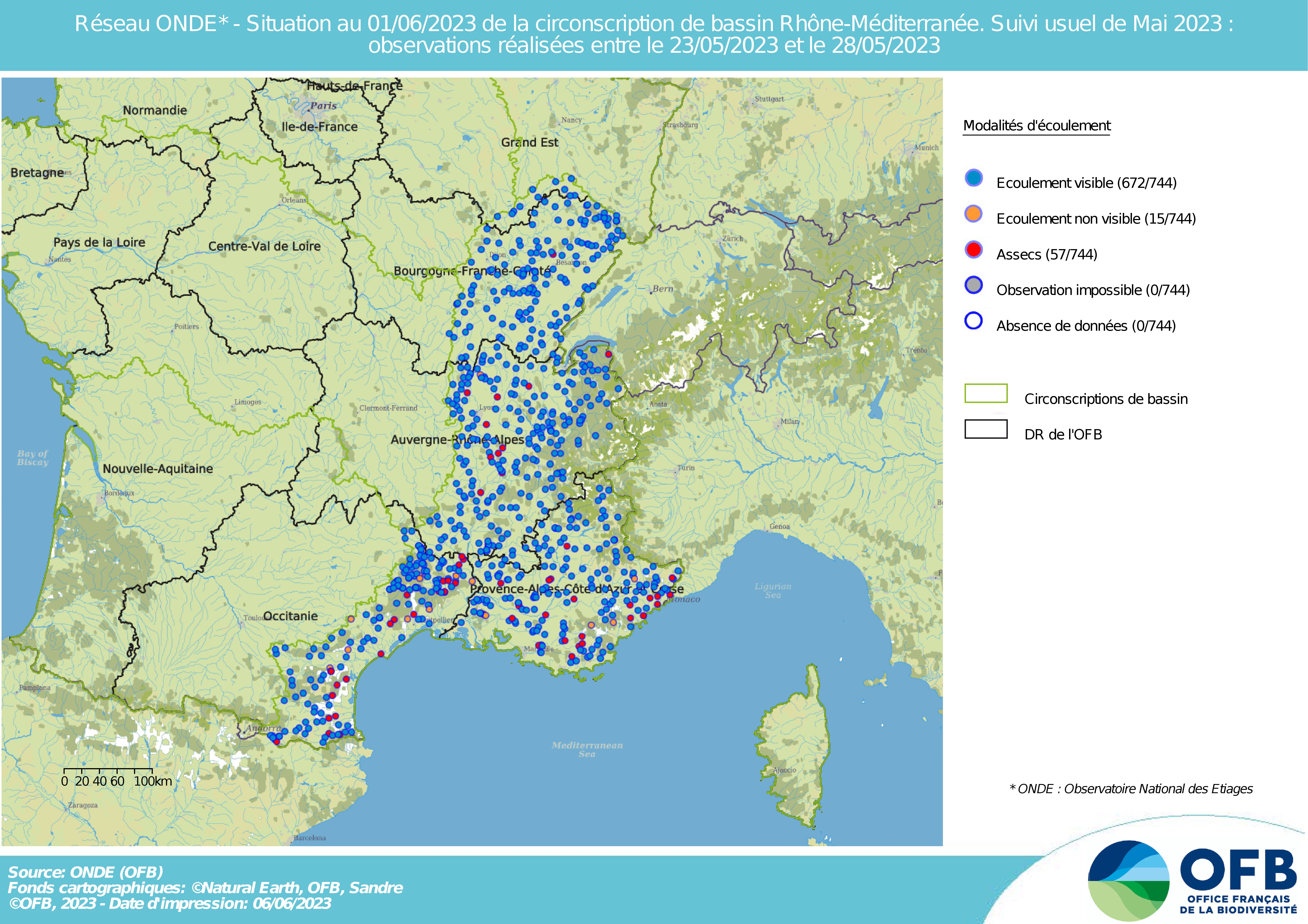Click the 'Bay of Biscay' label
Screen dimensions: 1308x924
tap(32, 458)
